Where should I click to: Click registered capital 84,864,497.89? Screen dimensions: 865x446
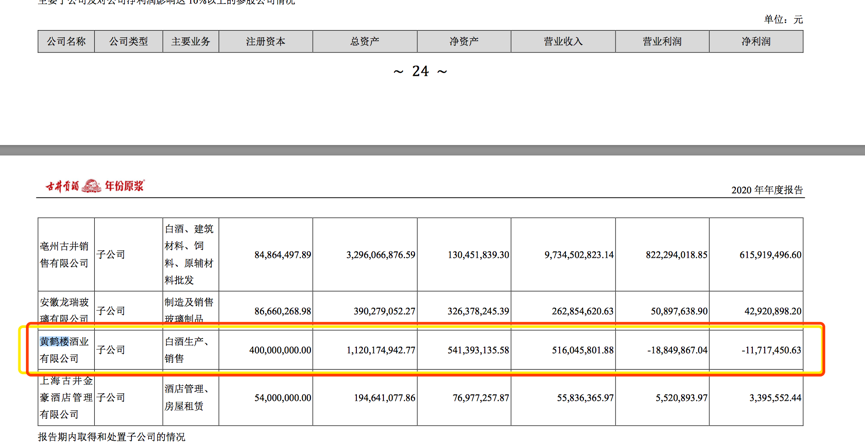point(283,255)
